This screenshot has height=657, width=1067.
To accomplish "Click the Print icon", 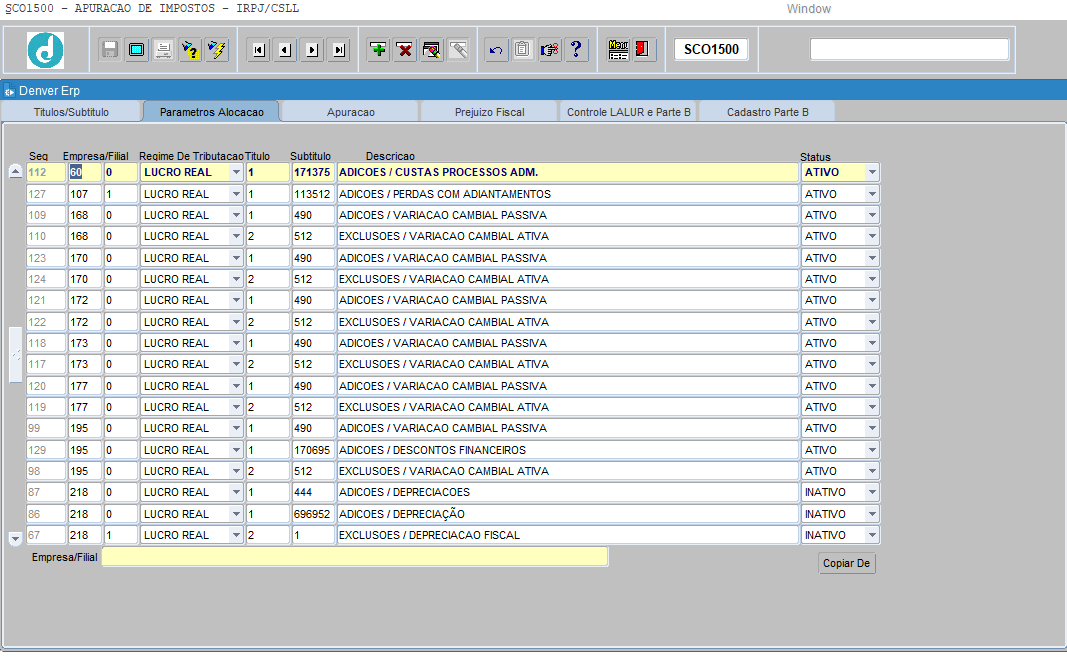I will point(163,50).
